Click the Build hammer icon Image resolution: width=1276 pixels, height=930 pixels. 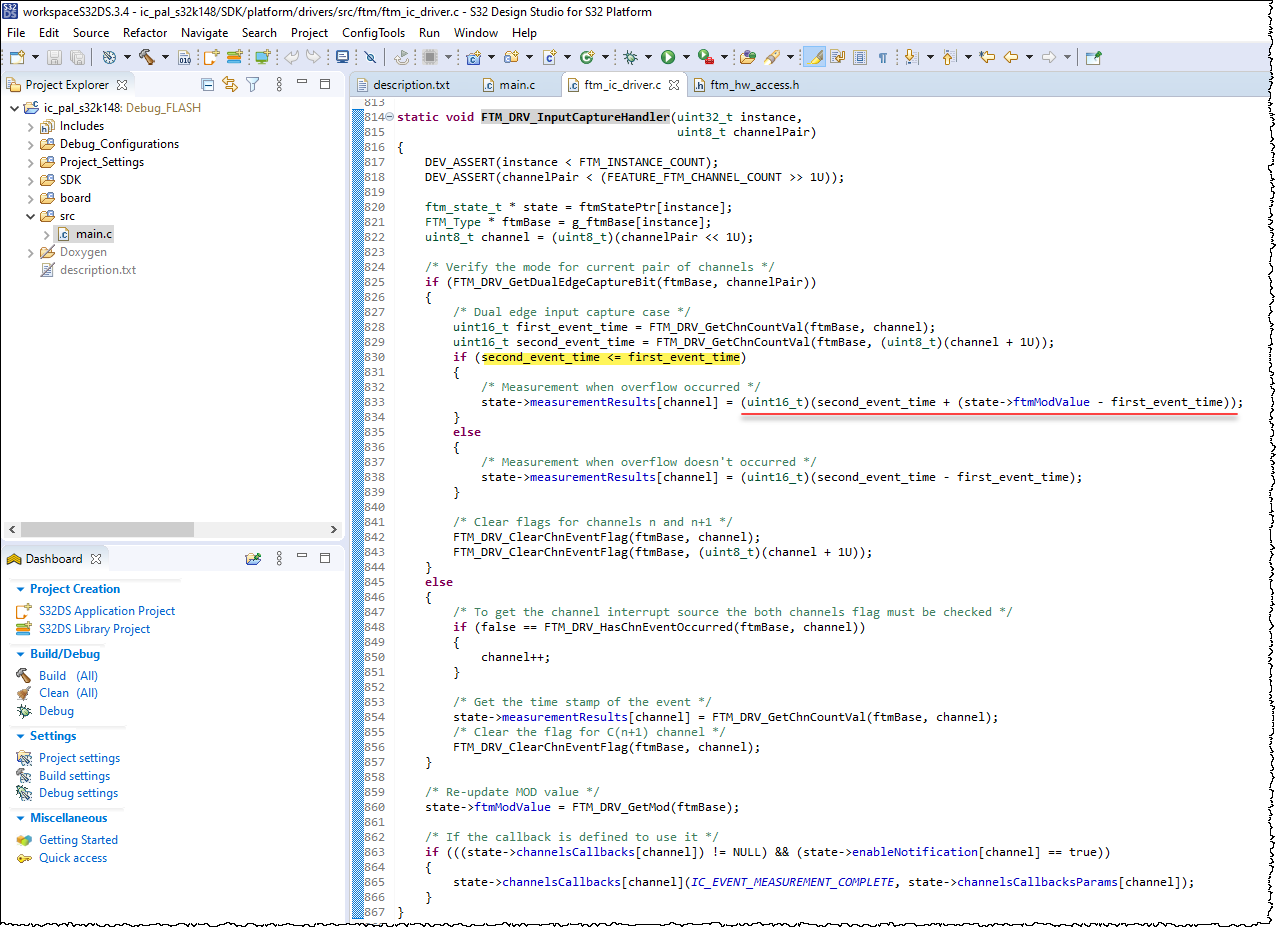click(x=146, y=57)
